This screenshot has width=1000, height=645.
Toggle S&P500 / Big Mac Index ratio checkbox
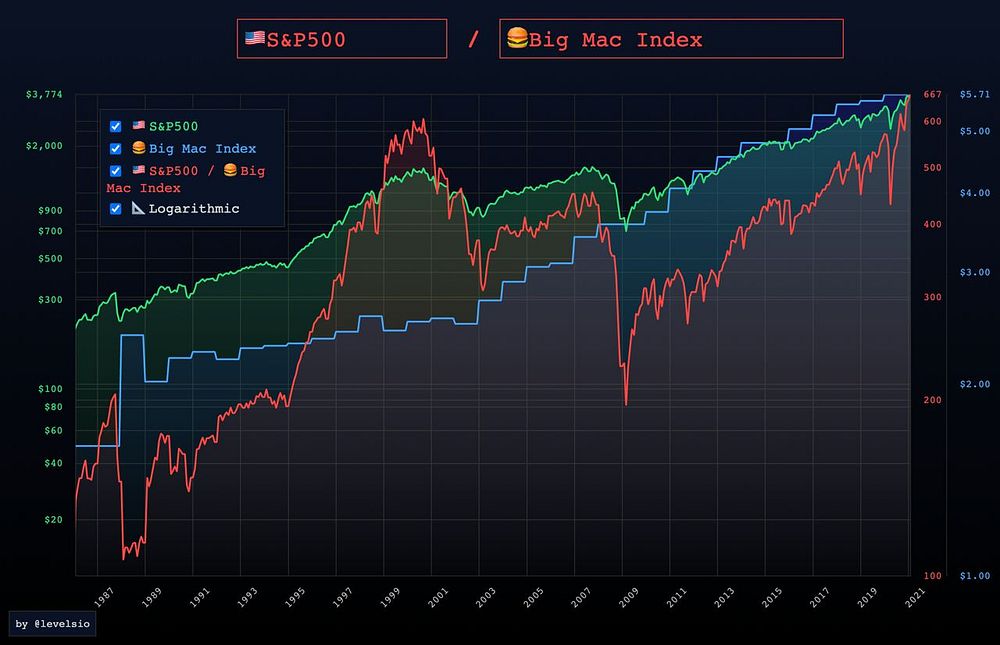coord(115,171)
